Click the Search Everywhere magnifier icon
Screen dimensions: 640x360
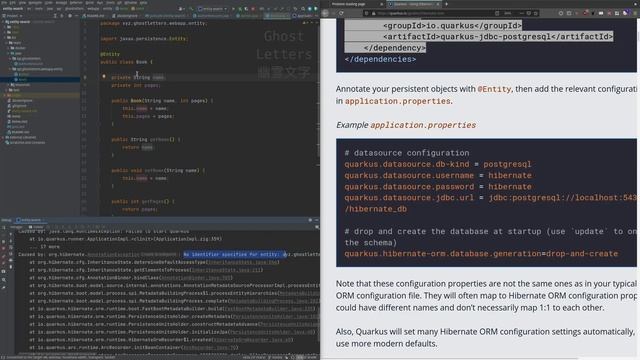click(x=303, y=9)
